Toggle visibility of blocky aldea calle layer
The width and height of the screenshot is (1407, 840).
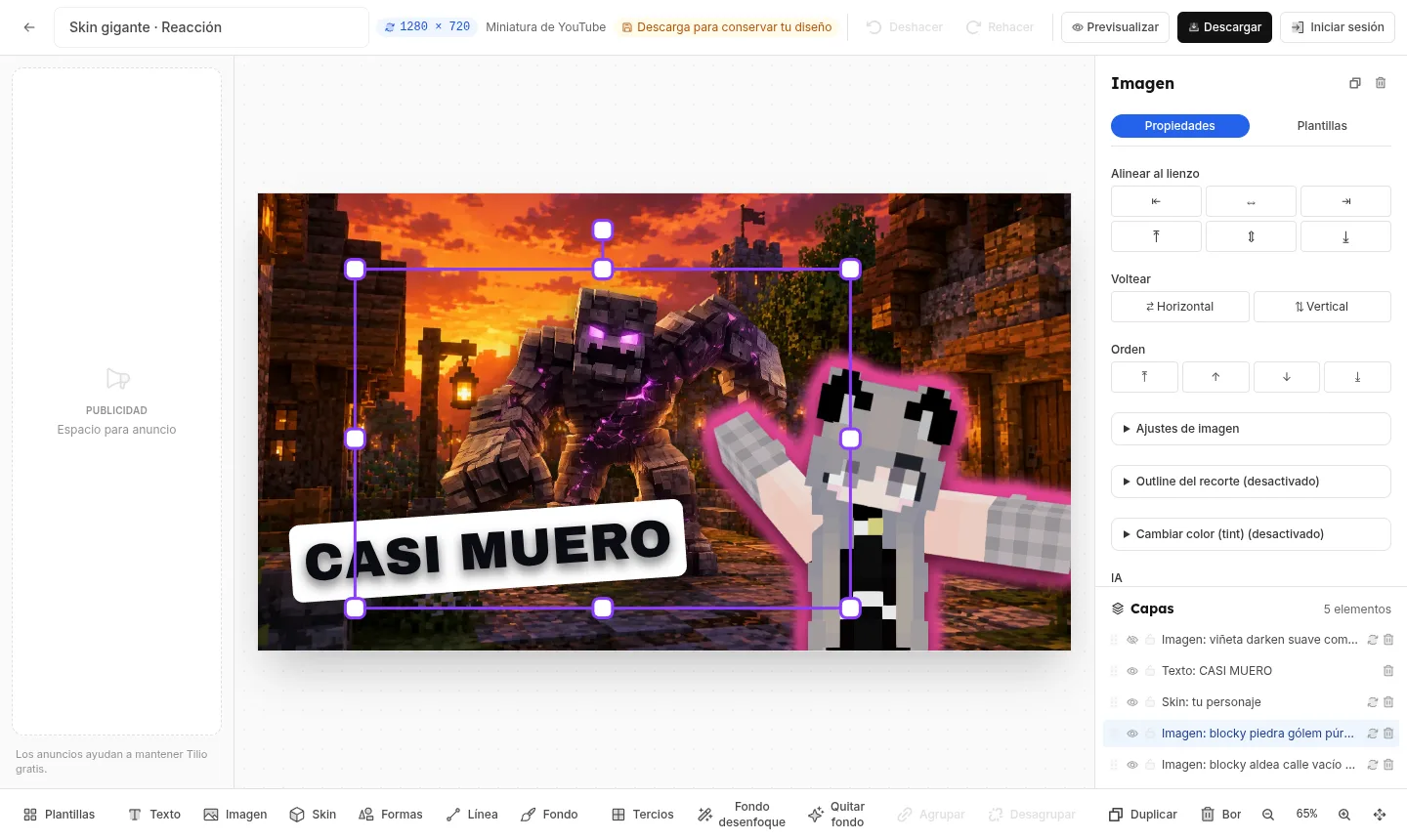1132,765
